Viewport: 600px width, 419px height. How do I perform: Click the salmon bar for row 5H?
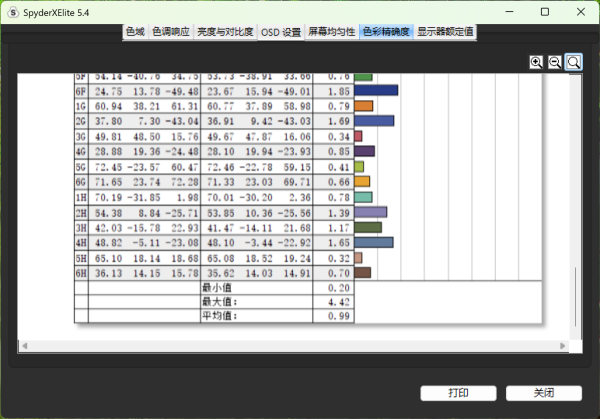click(x=358, y=258)
